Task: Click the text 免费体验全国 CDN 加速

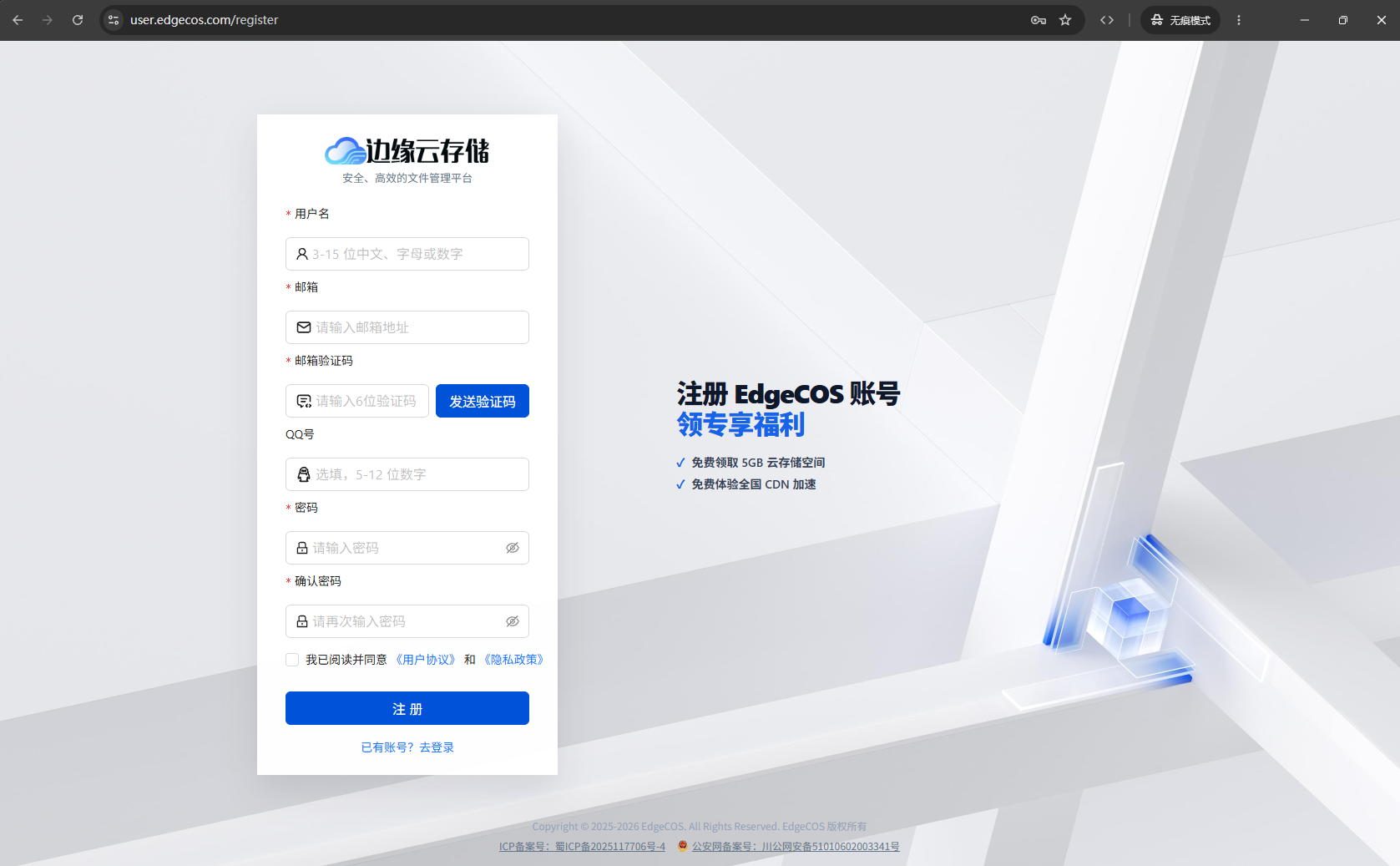Action: pos(753,484)
